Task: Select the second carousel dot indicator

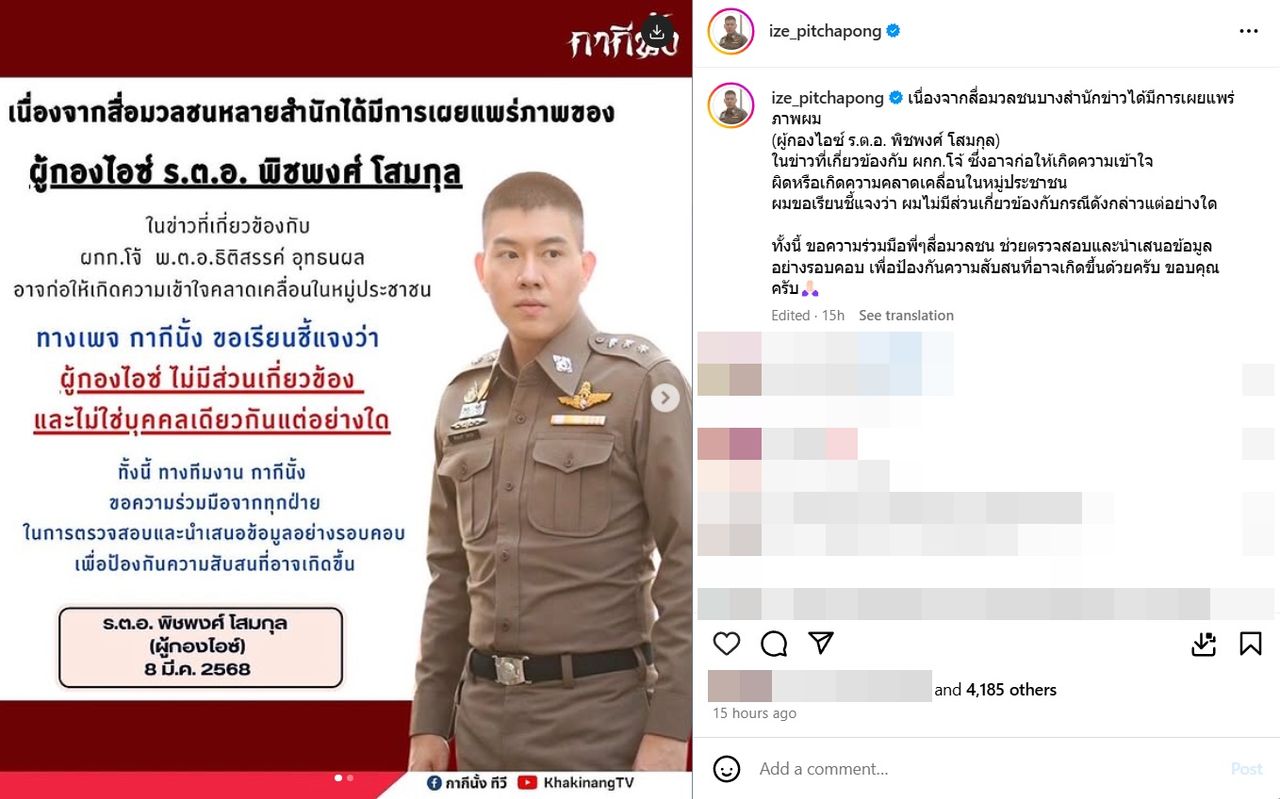Action: pos(350,777)
